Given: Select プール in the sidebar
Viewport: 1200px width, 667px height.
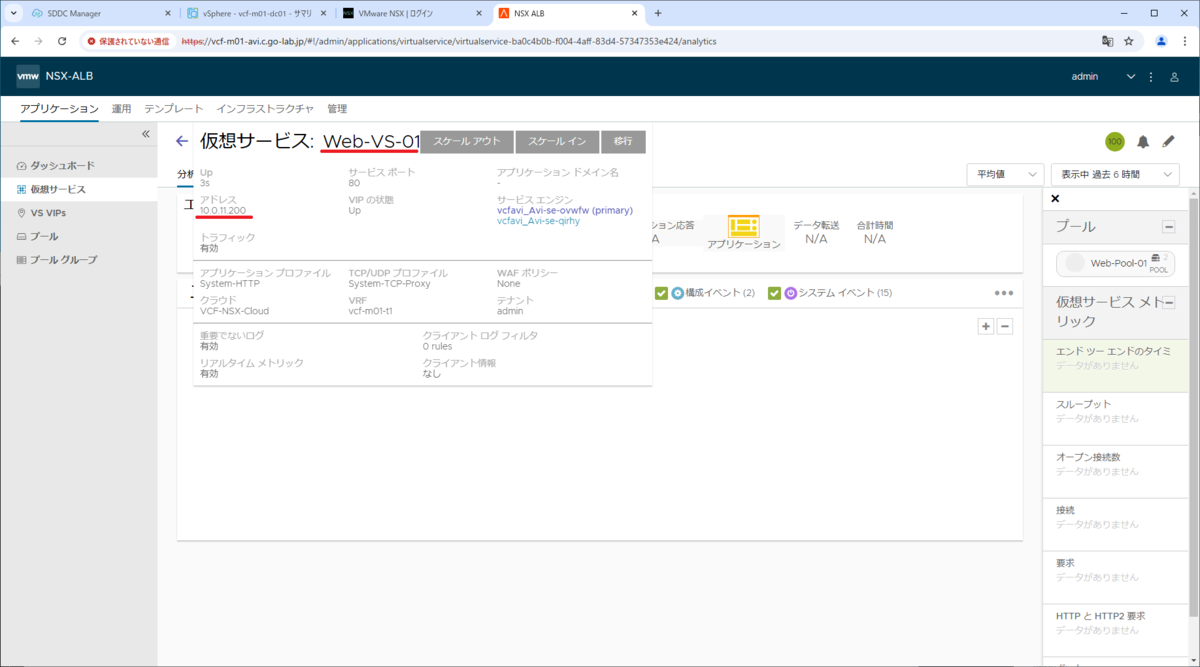Looking at the screenshot, I should click(x=78, y=236).
